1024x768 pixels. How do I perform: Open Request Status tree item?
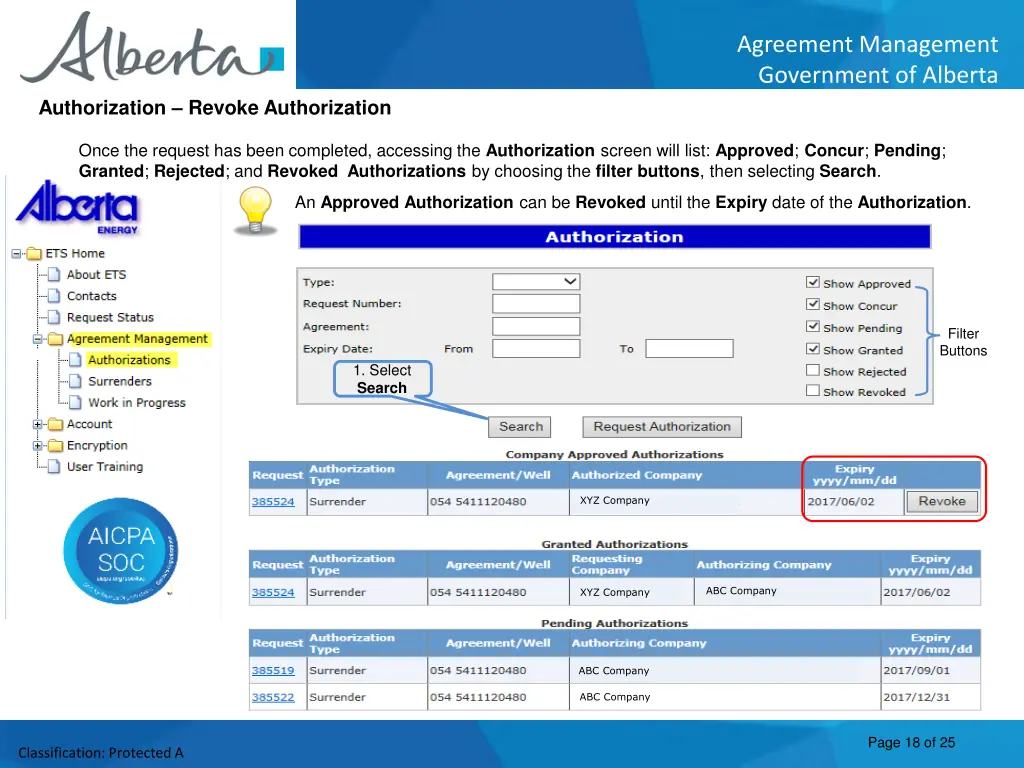pyautogui.click(x=110, y=317)
